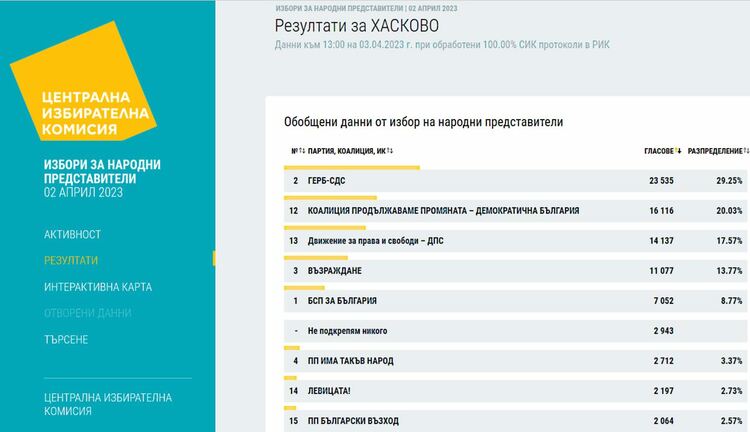Image resolution: width=750 pixels, height=432 pixels.
Task: Click the Централна избирателна комисия yellow logo
Action: point(83,82)
